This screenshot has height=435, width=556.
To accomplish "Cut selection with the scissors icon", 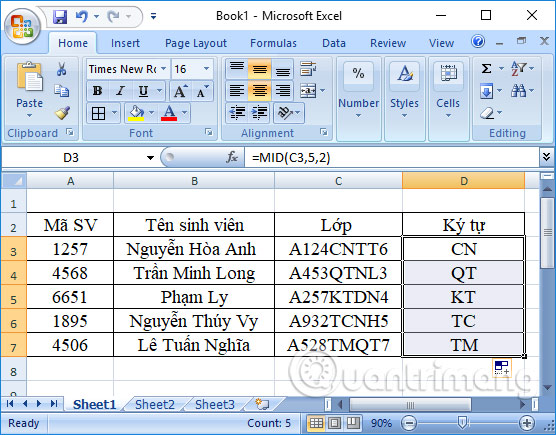I will [x=62, y=69].
